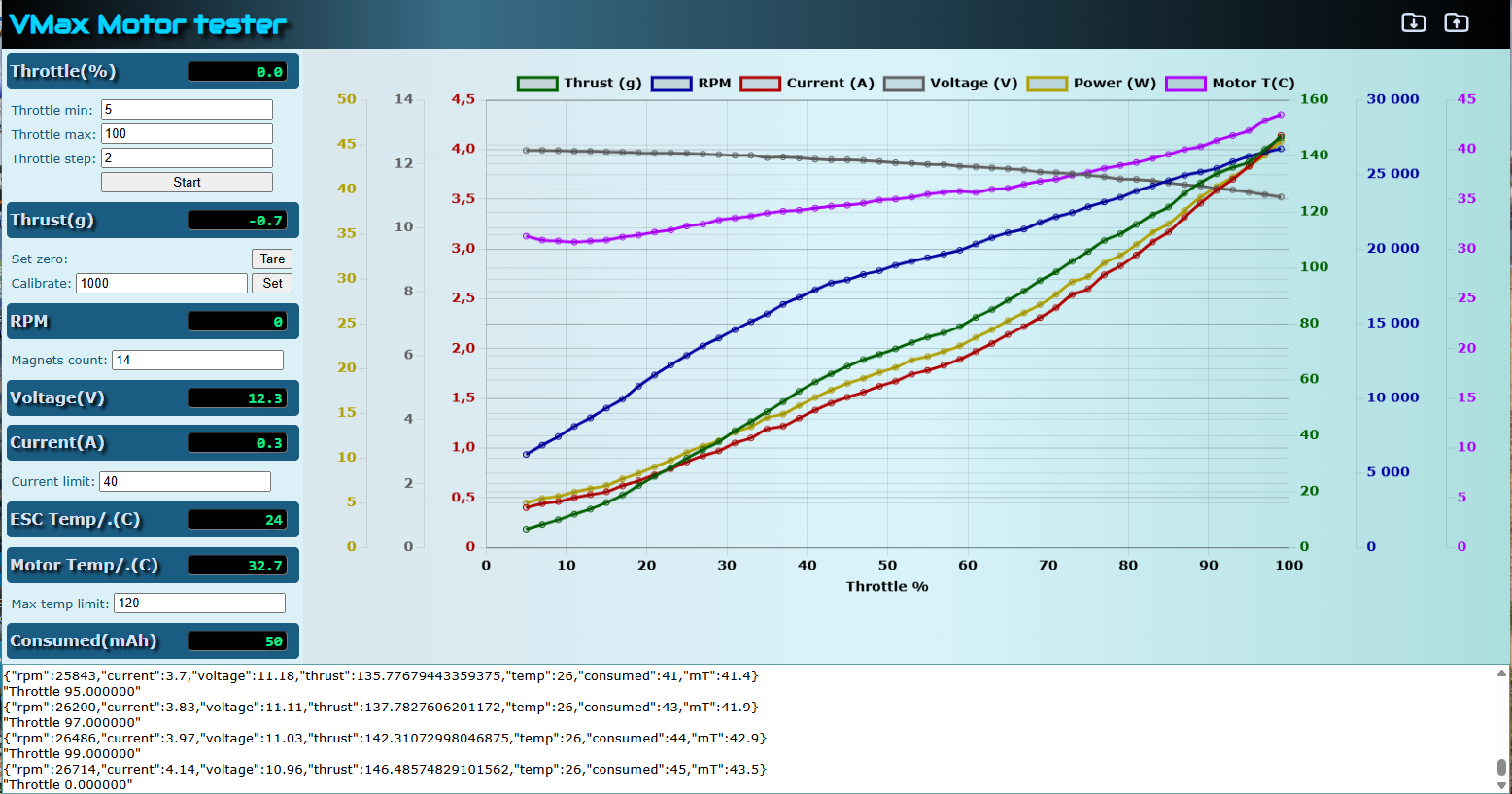Select the Throttle max input field
This screenshot has width=1512, height=794.
tap(187, 133)
